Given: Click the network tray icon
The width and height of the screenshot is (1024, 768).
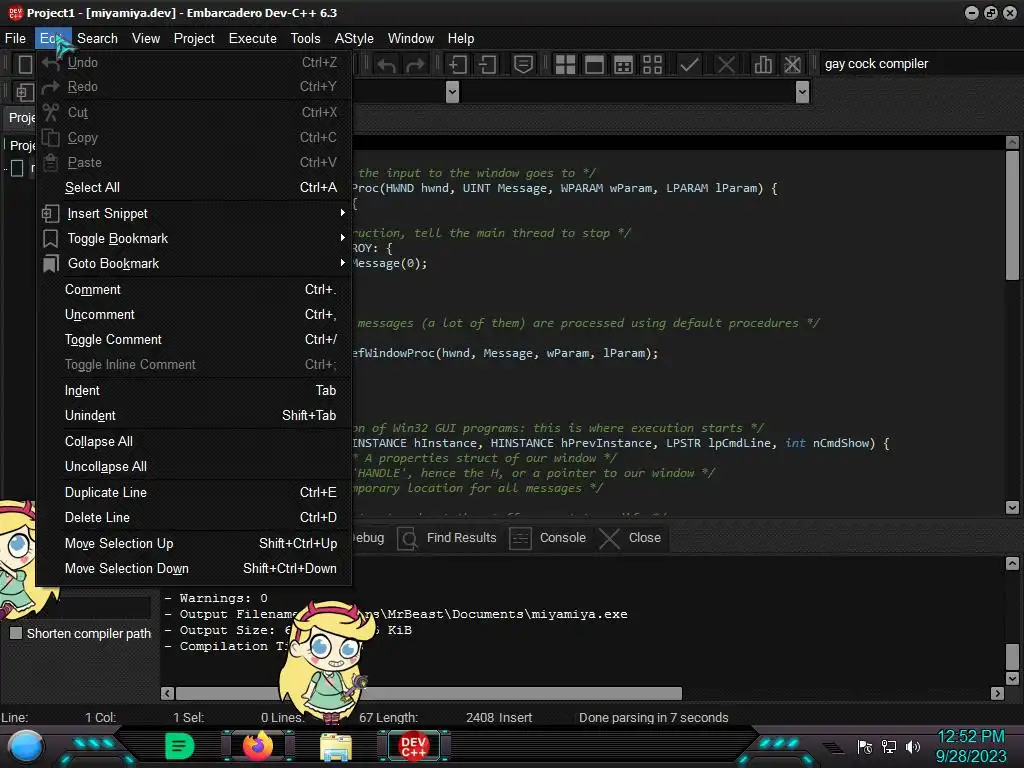Looking at the screenshot, I should pyautogui.click(x=889, y=746).
